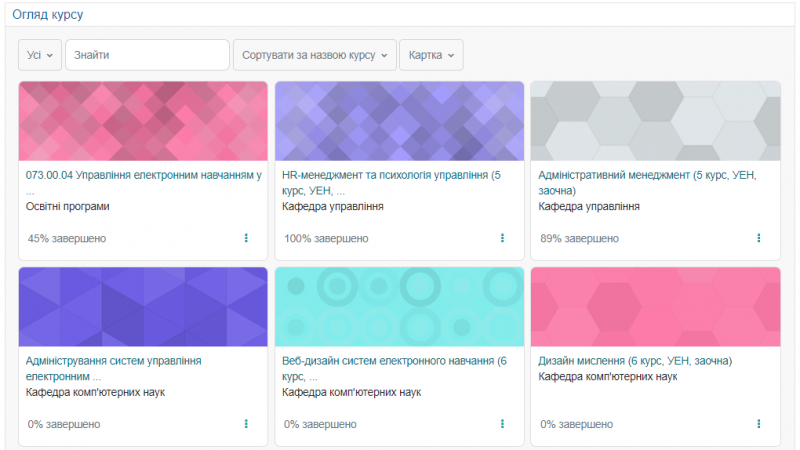Expand the Картка view dropdown
800x450 pixels.
(431, 55)
